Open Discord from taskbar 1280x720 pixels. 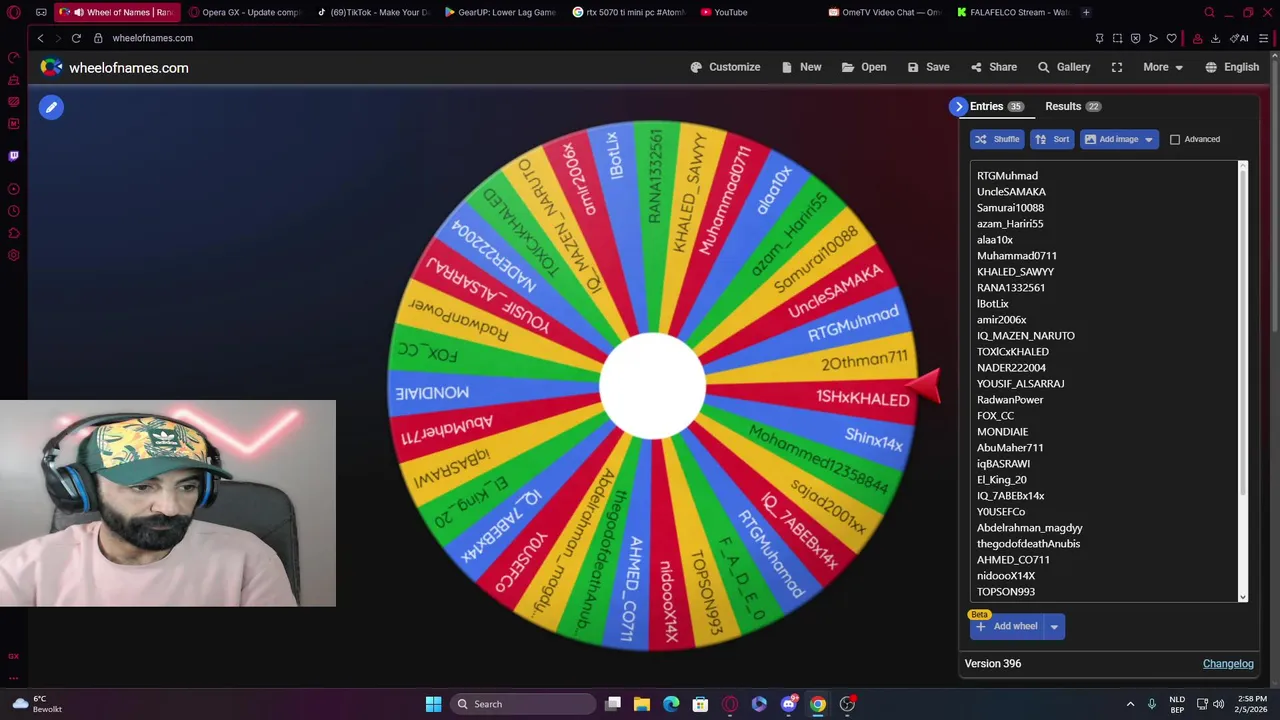point(788,704)
